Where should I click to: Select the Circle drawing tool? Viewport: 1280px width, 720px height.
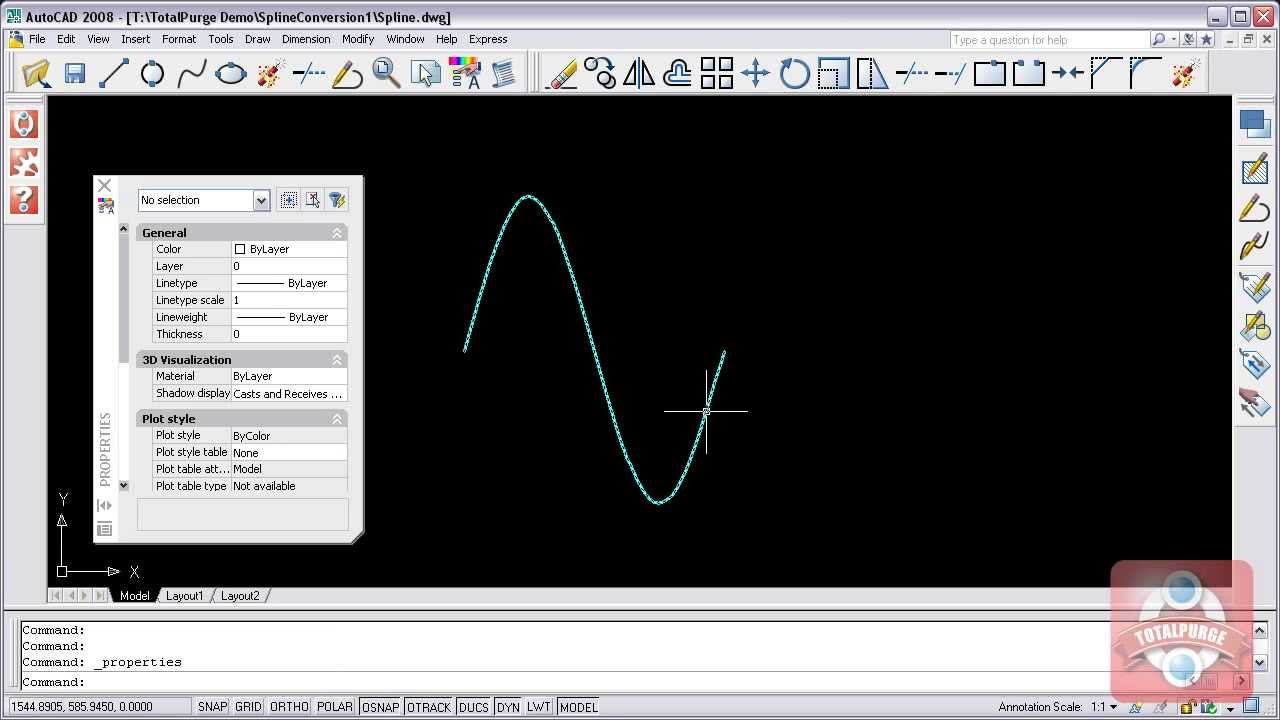pos(152,73)
